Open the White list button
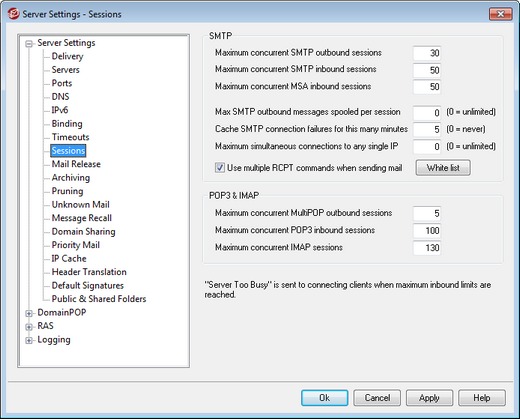This screenshot has height=419, width=520. tap(443, 168)
